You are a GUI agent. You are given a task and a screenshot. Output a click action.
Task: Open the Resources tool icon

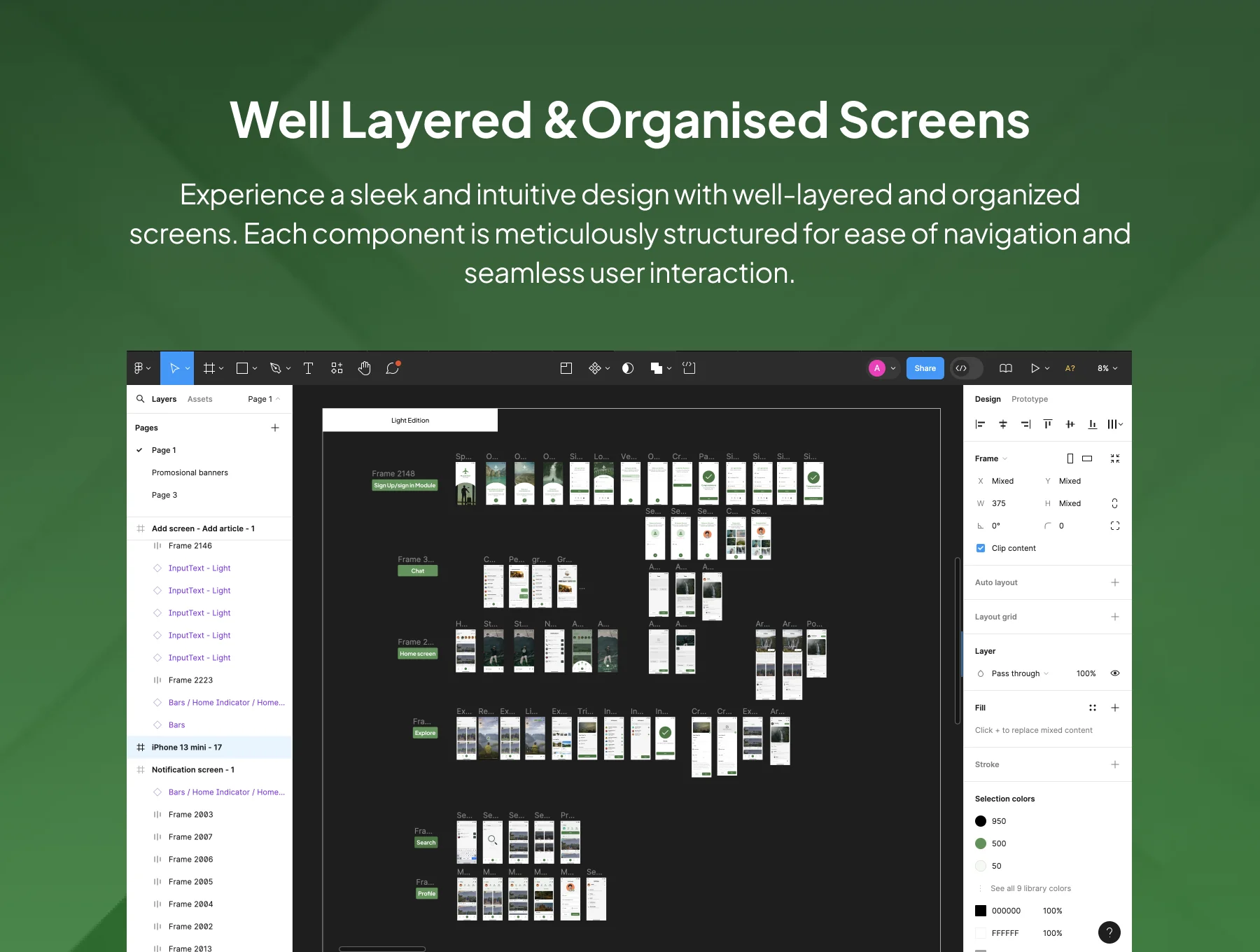[x=337, y=368]
